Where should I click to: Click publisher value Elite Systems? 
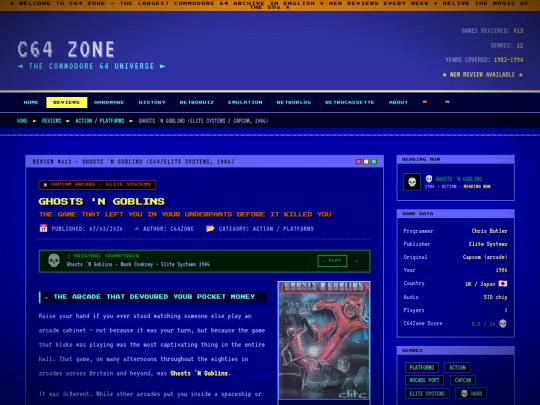coord(488,244)
